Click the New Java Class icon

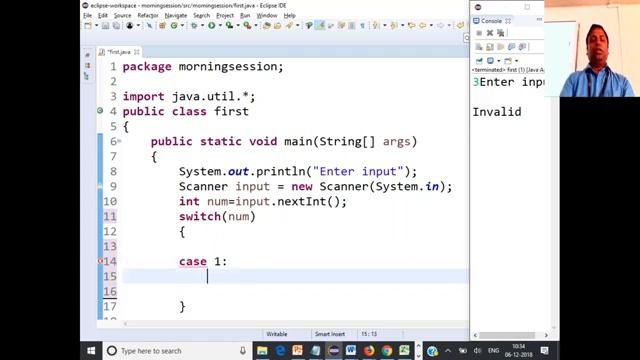(x=174, y=26)
